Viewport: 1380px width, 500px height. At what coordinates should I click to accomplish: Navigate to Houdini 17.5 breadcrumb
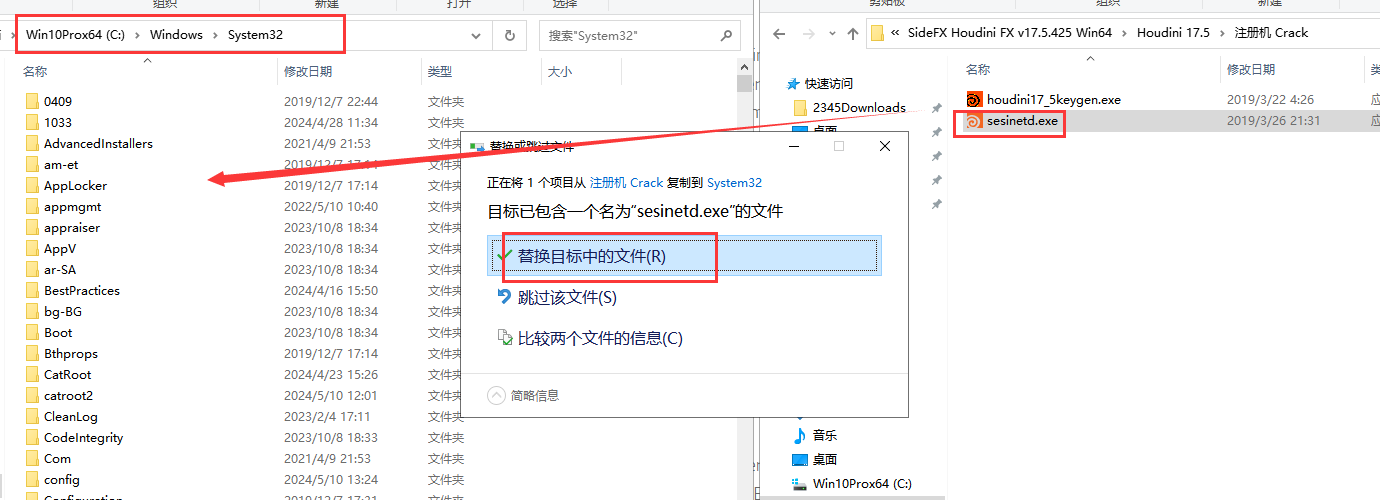(1173, 33)
